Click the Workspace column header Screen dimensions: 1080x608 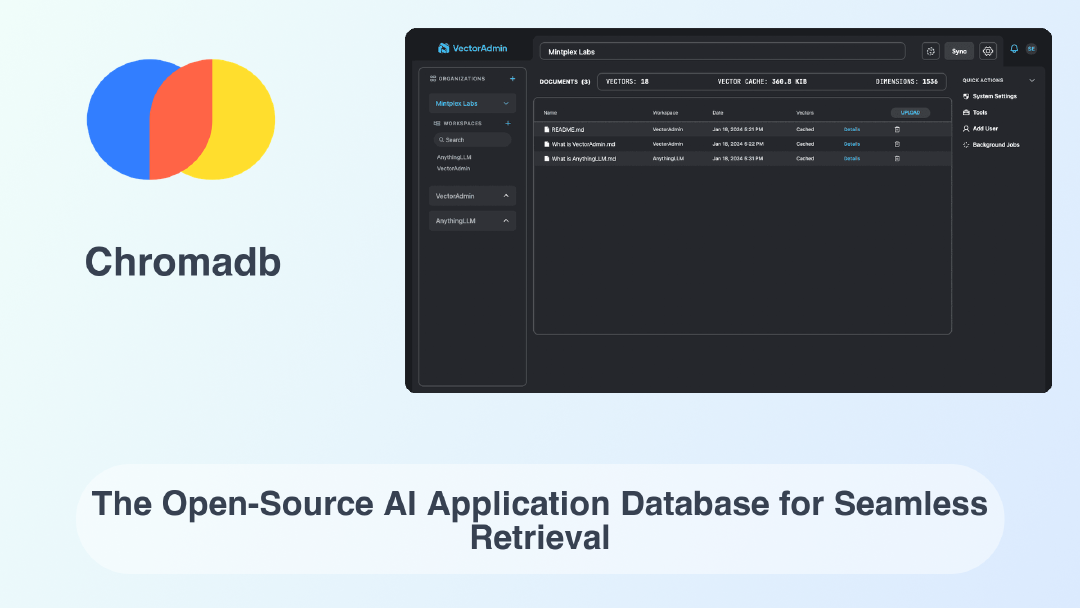tap(665, 113)
